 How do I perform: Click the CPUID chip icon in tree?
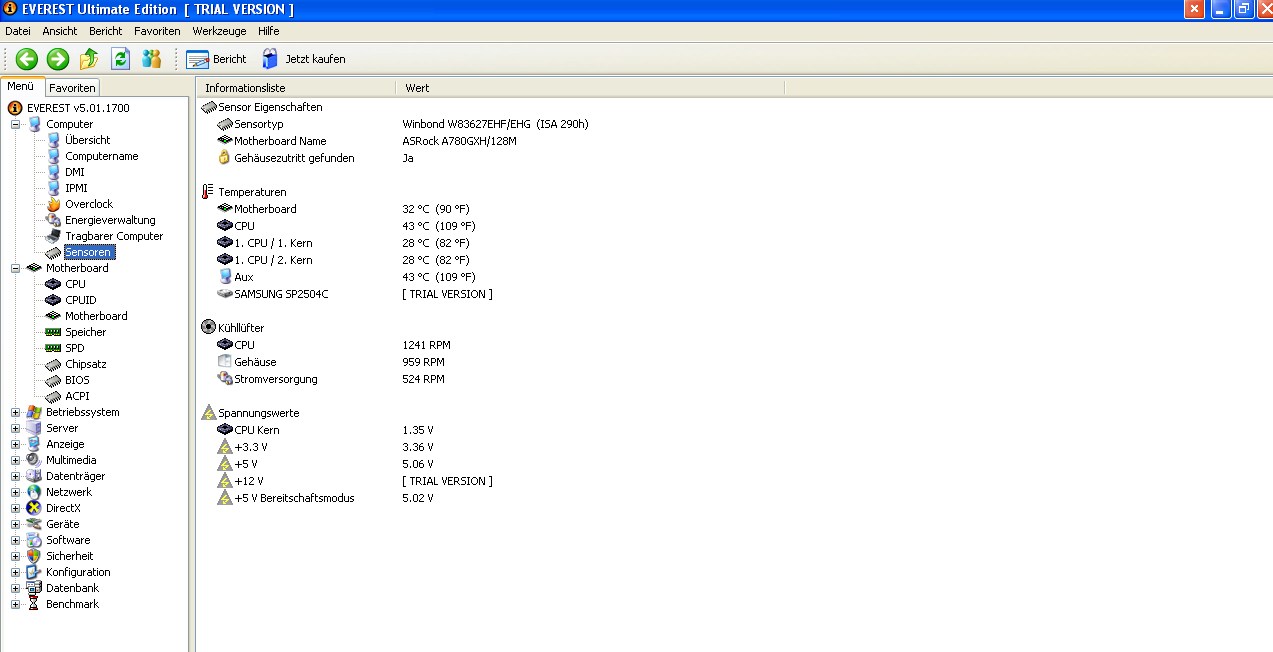(x=53, y=300)
